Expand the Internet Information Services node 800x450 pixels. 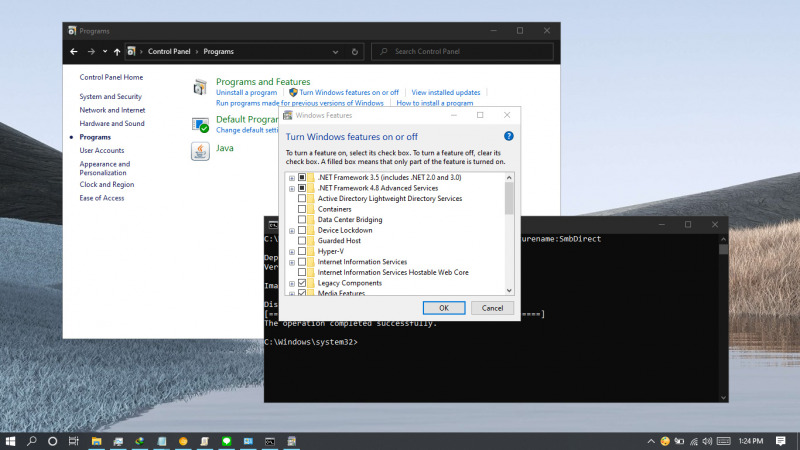(x=292, y=263)
